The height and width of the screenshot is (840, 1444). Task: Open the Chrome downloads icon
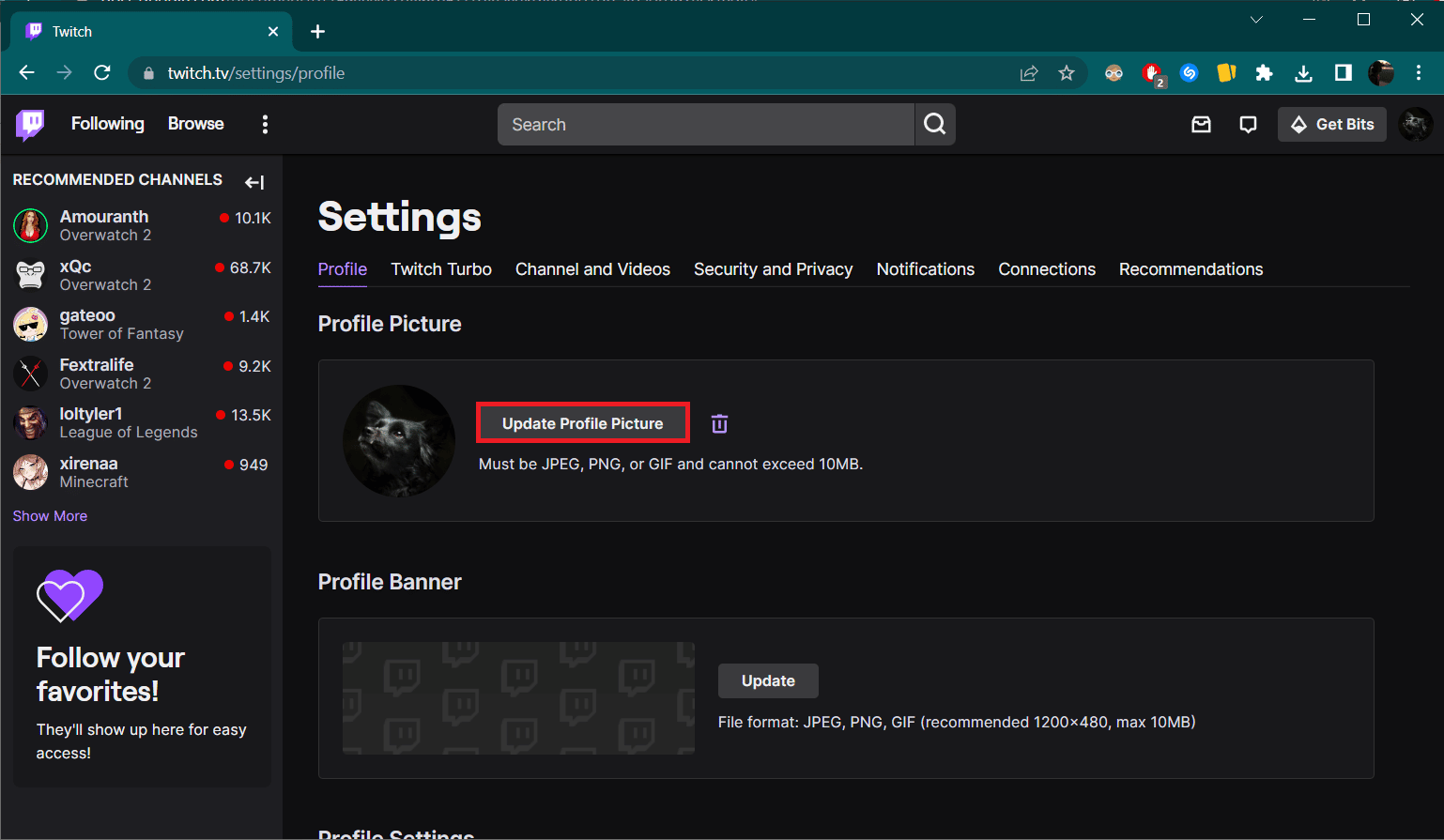(1303, 73)
